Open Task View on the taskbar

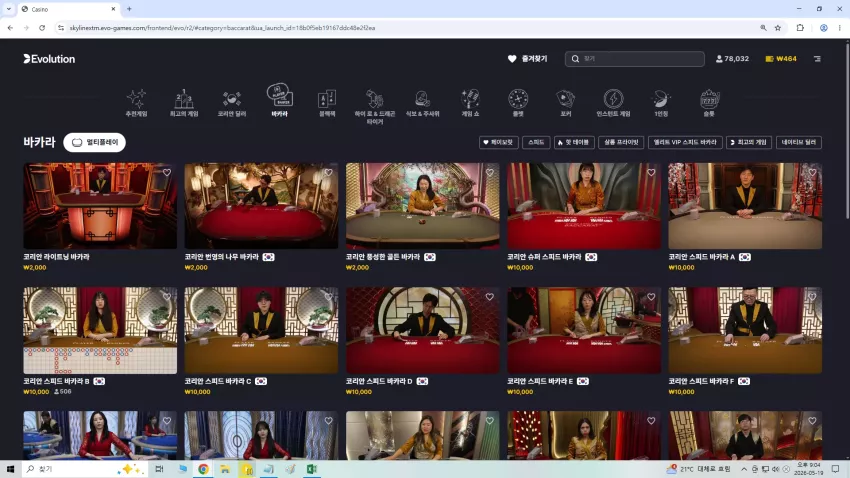click(159, 469)
